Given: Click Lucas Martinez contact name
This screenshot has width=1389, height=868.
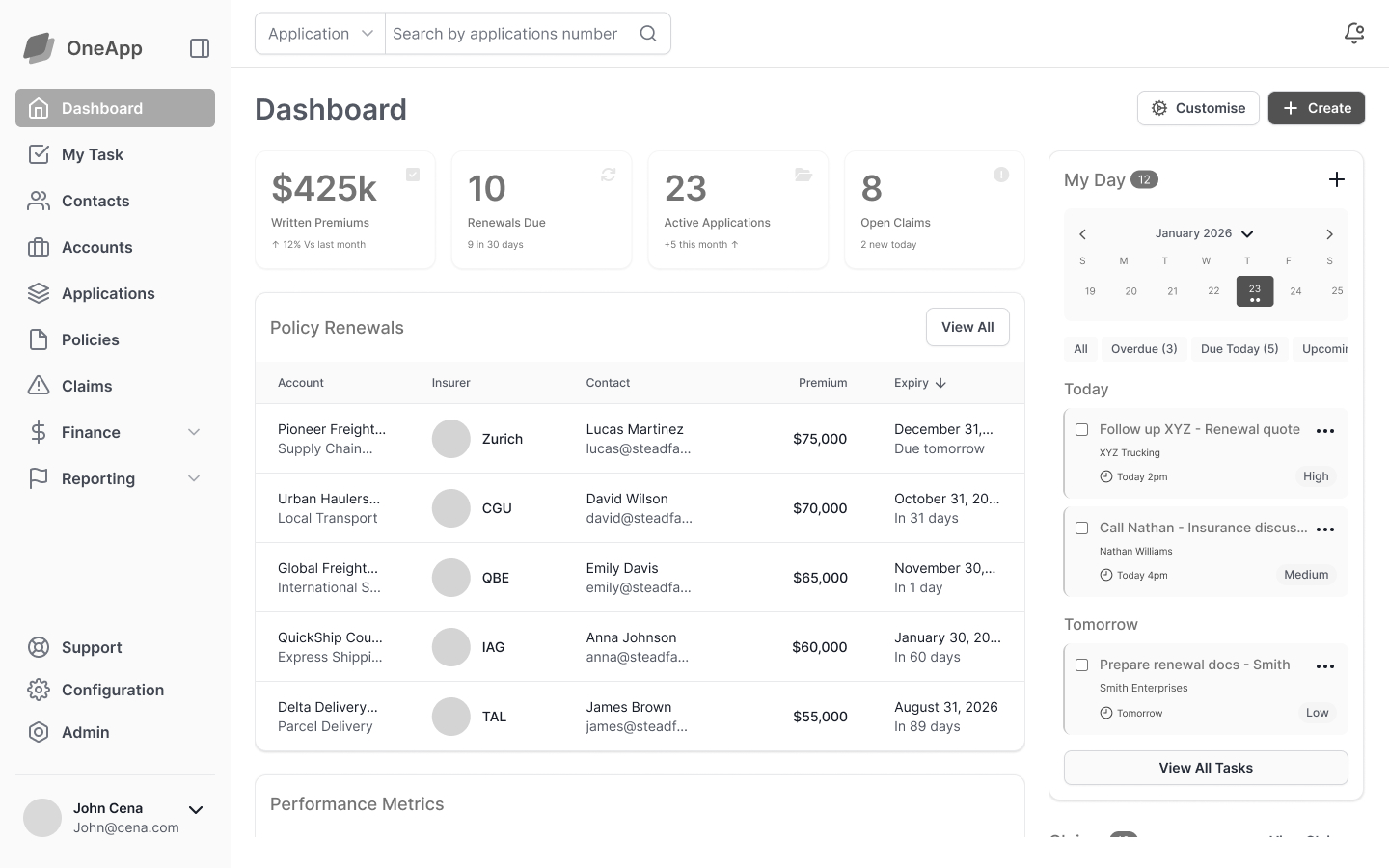Looking at the screenshot, I should [x=635, y=429].
